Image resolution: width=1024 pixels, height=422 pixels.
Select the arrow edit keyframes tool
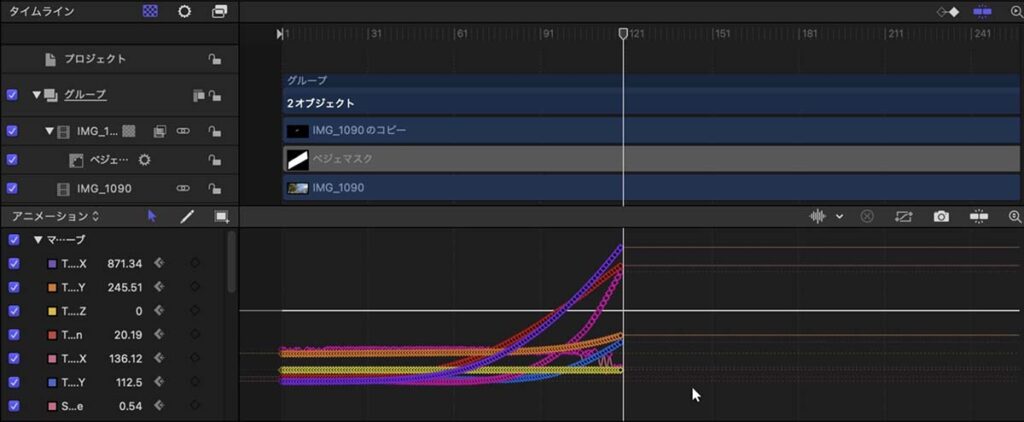[152, 216]
